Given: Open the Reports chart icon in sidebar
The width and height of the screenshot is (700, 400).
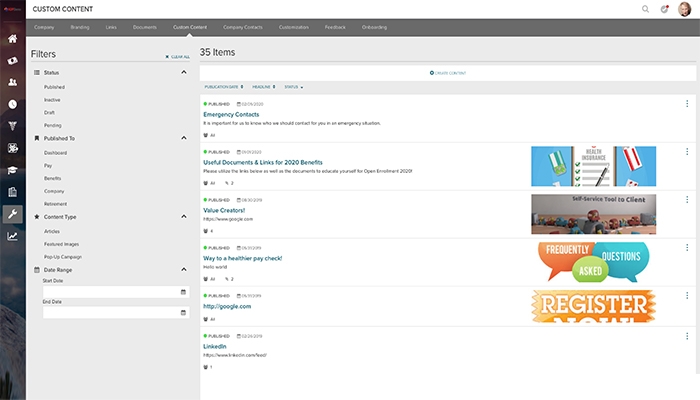Looking at the screenshot, I should coord(12,236).
